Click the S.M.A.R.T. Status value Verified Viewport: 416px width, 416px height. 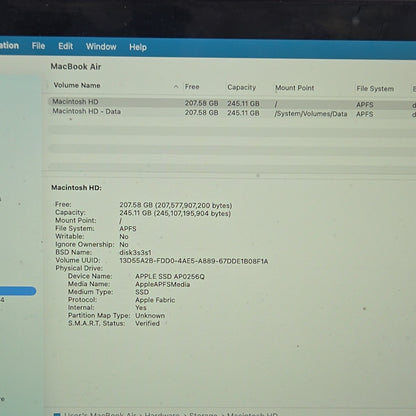click(x=147, y=323)
